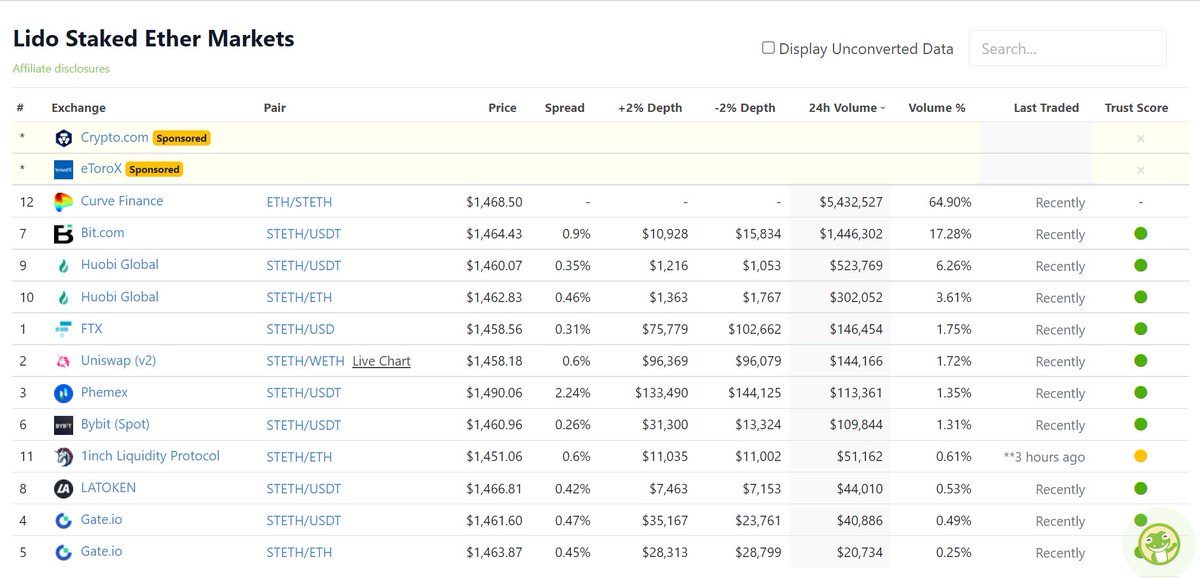Toggle Display Unconverted Data checkbox
Image resolution: width=1200 pixels, height=578 pixels.
click(x=768, y=48)
